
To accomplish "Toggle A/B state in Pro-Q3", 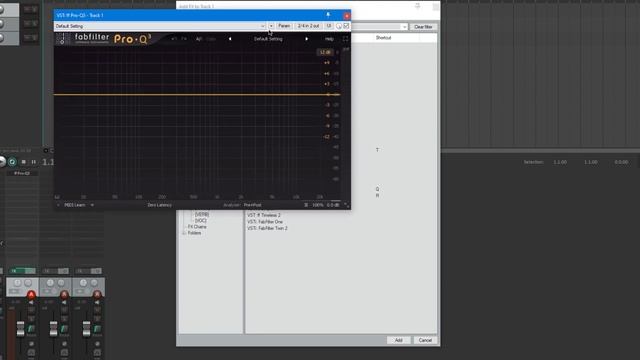I will pyautogui.click(x=199, y=39).
